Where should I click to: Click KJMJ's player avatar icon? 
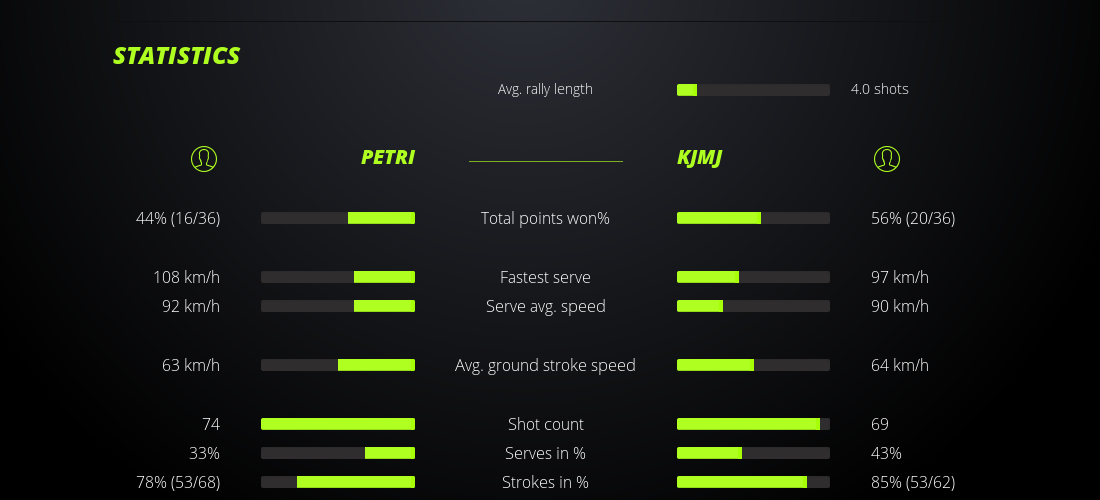pyautogui.click(x=887, y=158)
